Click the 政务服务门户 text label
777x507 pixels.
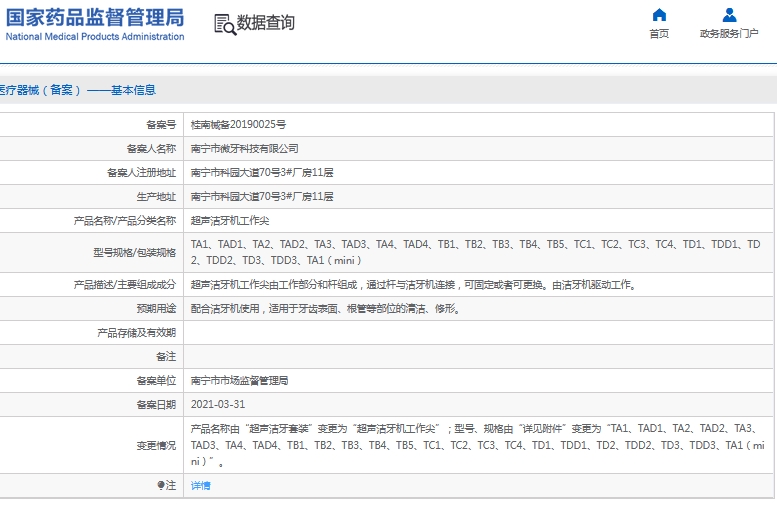click(729, 34)
